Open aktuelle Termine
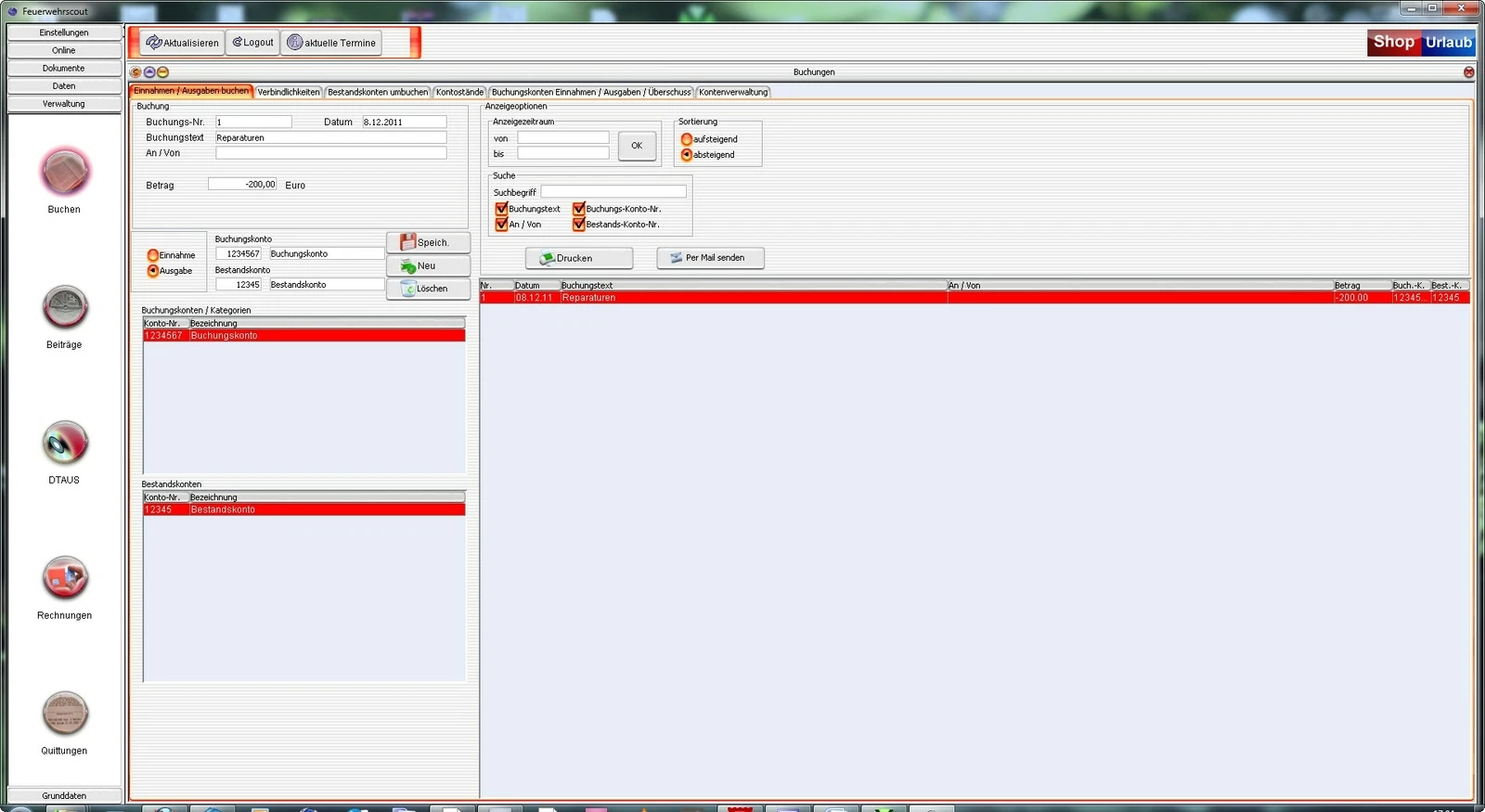1485x812 pixels. (x=331, y=43)
